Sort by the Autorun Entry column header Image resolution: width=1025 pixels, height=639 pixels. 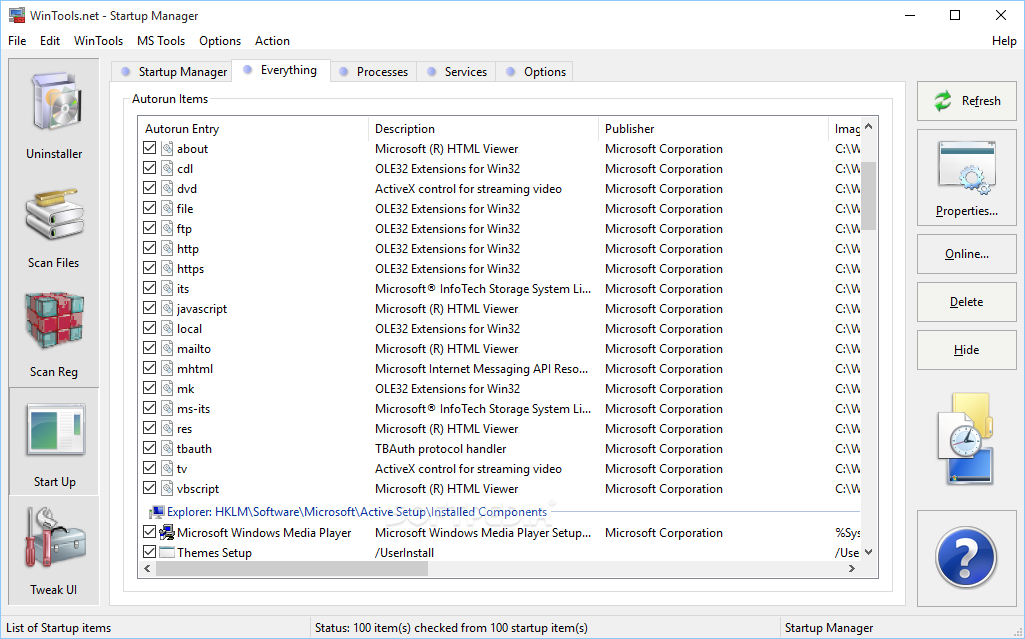[254, 129]
